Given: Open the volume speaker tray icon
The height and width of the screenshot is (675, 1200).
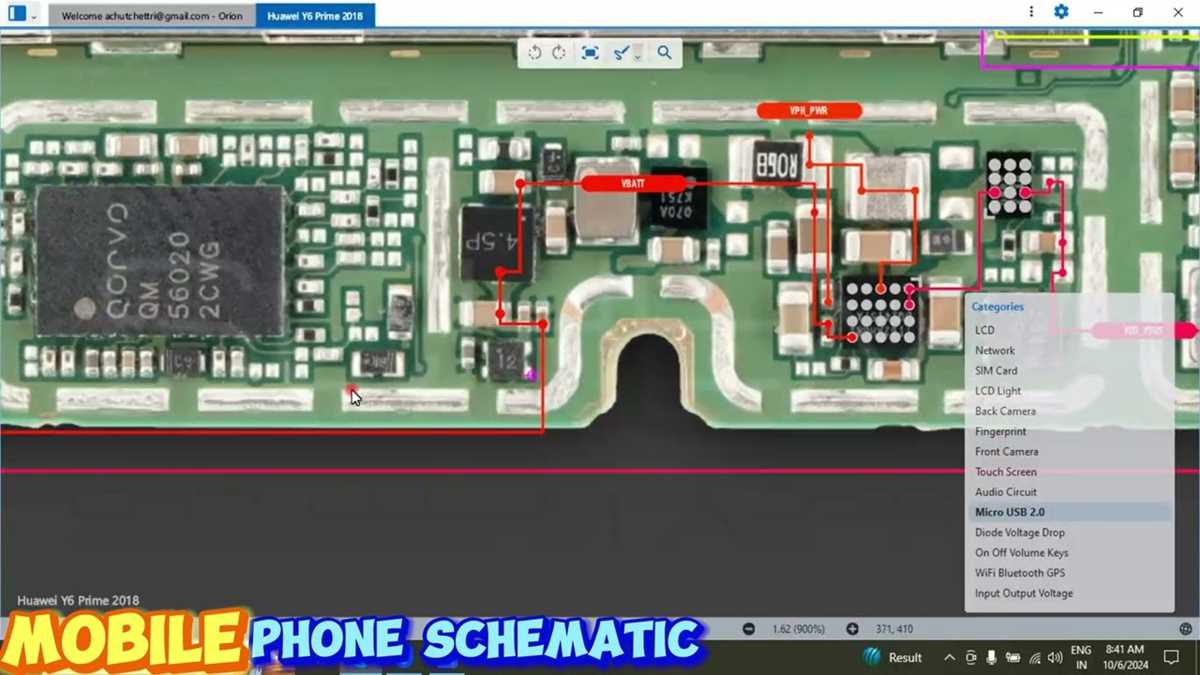Looking at the screenshot, I should click(1055, 657).
